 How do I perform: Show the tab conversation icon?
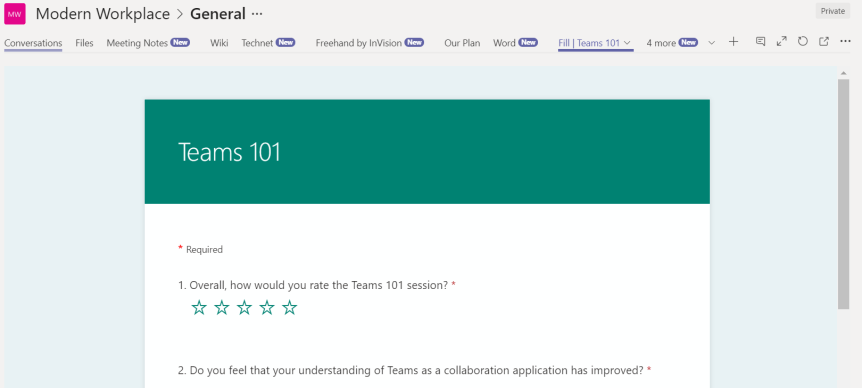coord(760,41)
